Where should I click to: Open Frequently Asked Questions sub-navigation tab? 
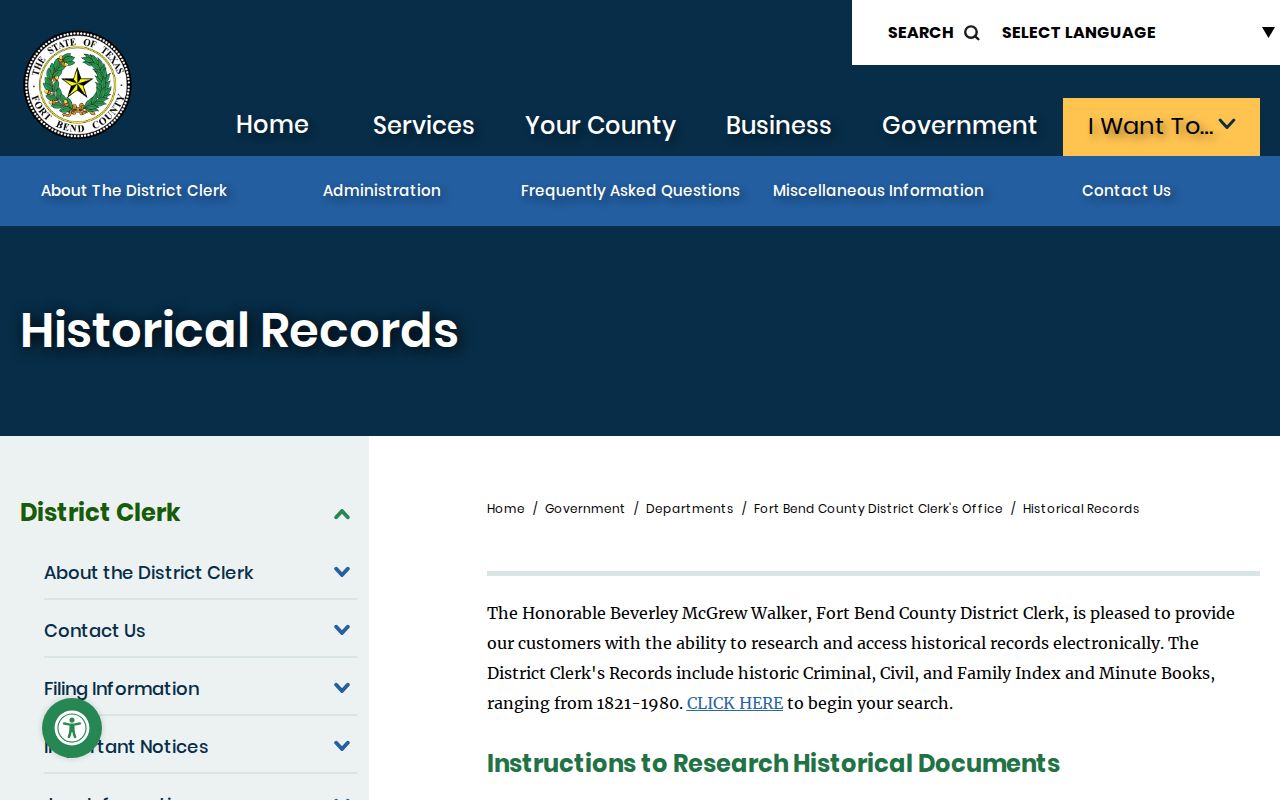click(x=630, y=191)
